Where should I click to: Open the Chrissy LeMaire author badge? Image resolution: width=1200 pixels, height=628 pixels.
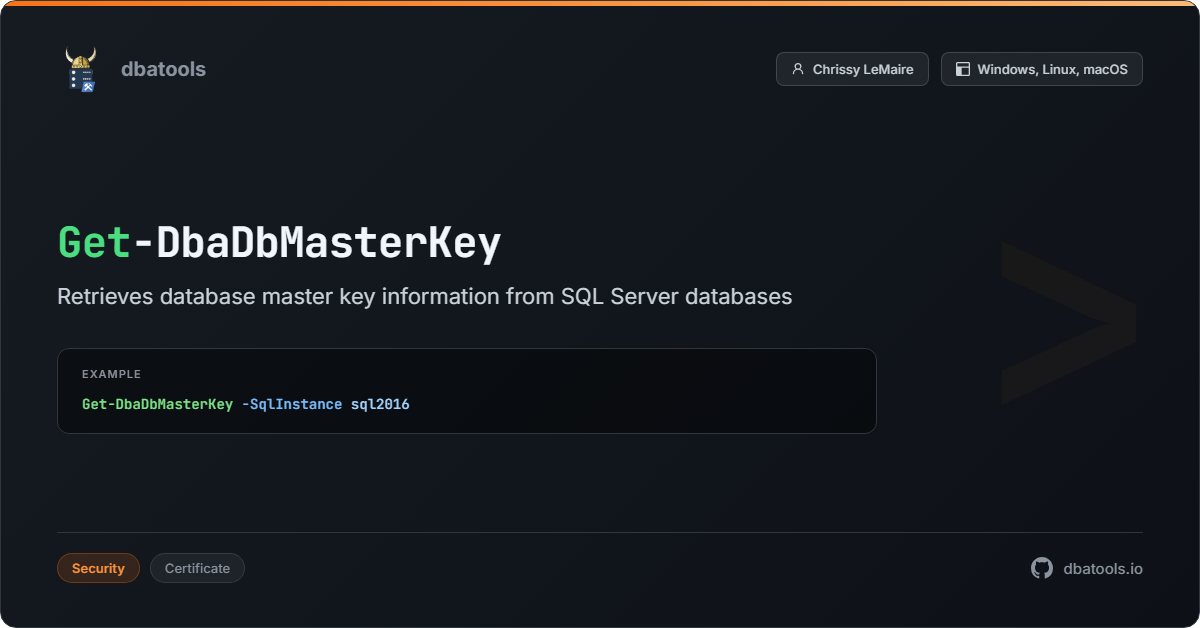pyautogui.click(x=852, y=69)
